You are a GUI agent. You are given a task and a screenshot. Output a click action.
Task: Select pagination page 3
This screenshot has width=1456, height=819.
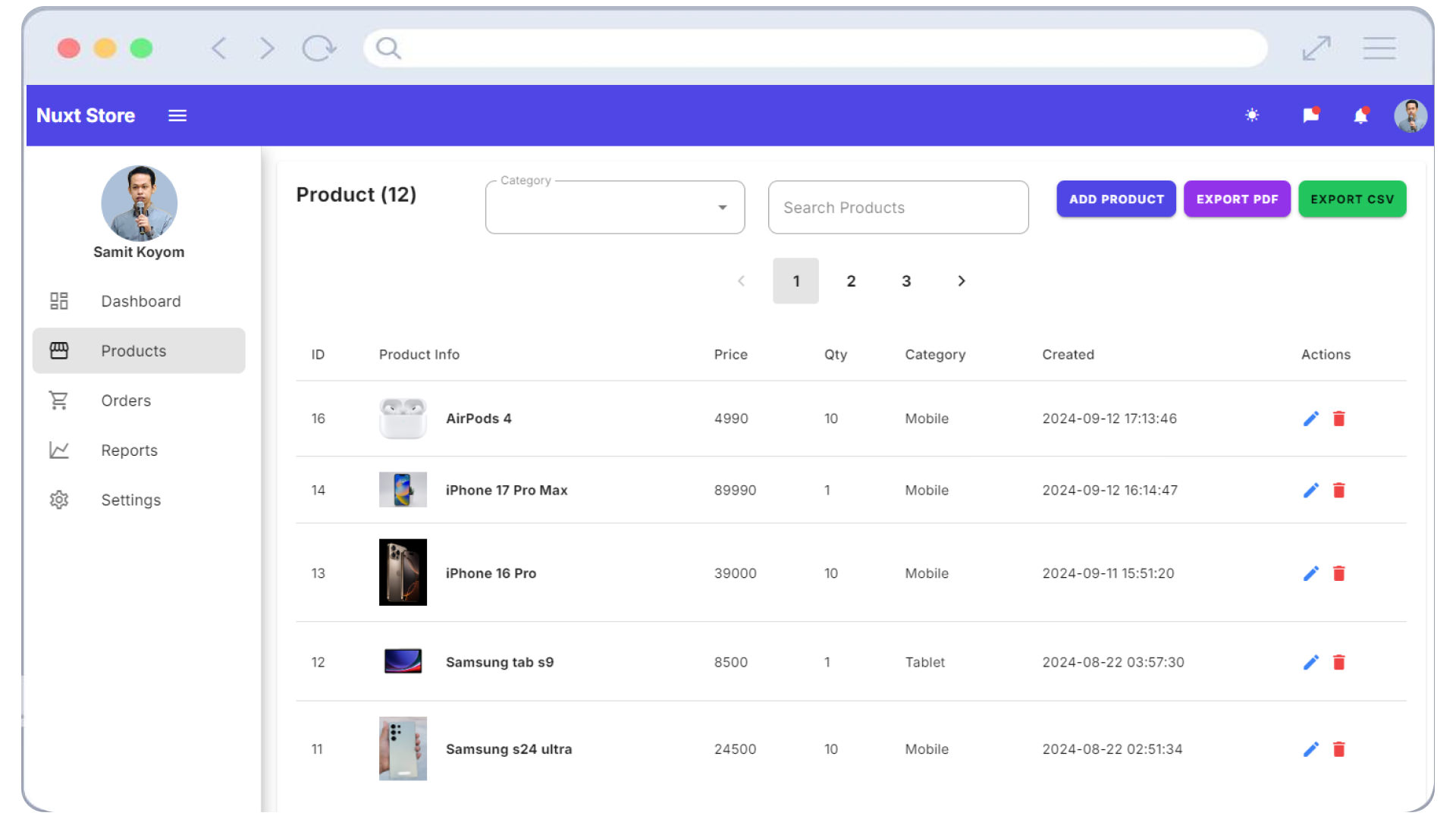pyautogui.click(x=906, y=281)
